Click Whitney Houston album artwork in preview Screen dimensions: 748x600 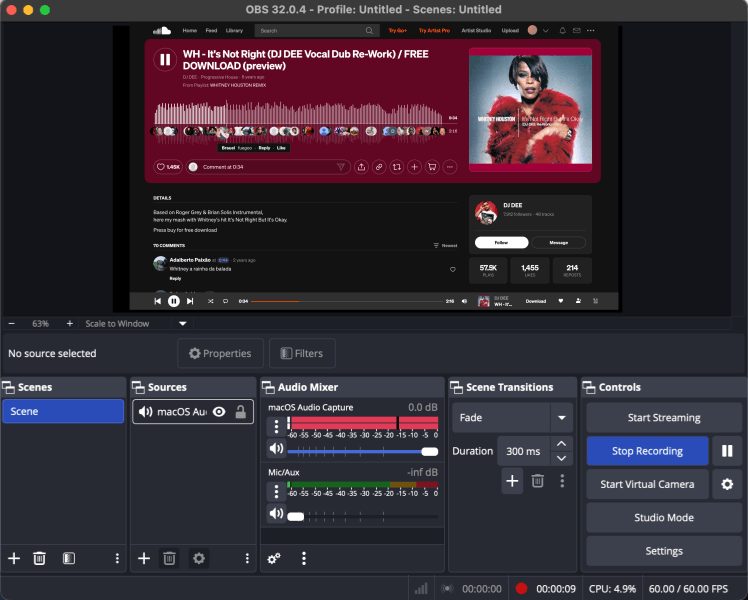click(530, 109)
